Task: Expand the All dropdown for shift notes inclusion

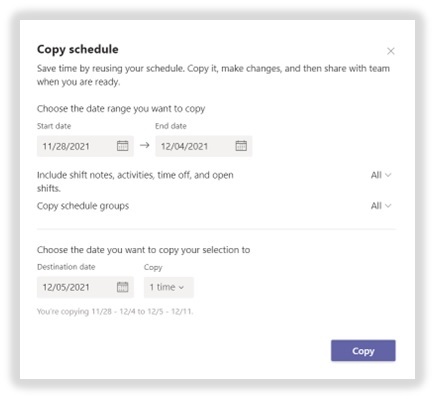Action: coord(381,175)
